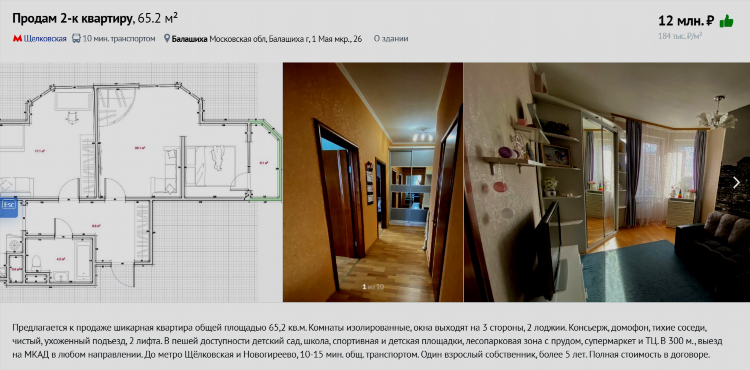Viewport: 750px width, 370px height.
Task: Open the Продам 2-к квартиру listing title
Action: tap(72, 19)
